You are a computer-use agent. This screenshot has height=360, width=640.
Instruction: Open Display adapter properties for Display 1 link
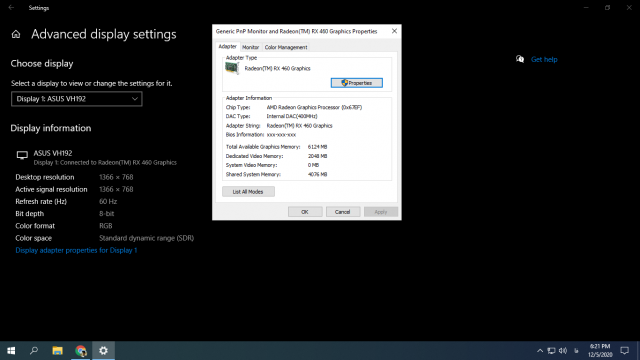pos(76,250)
